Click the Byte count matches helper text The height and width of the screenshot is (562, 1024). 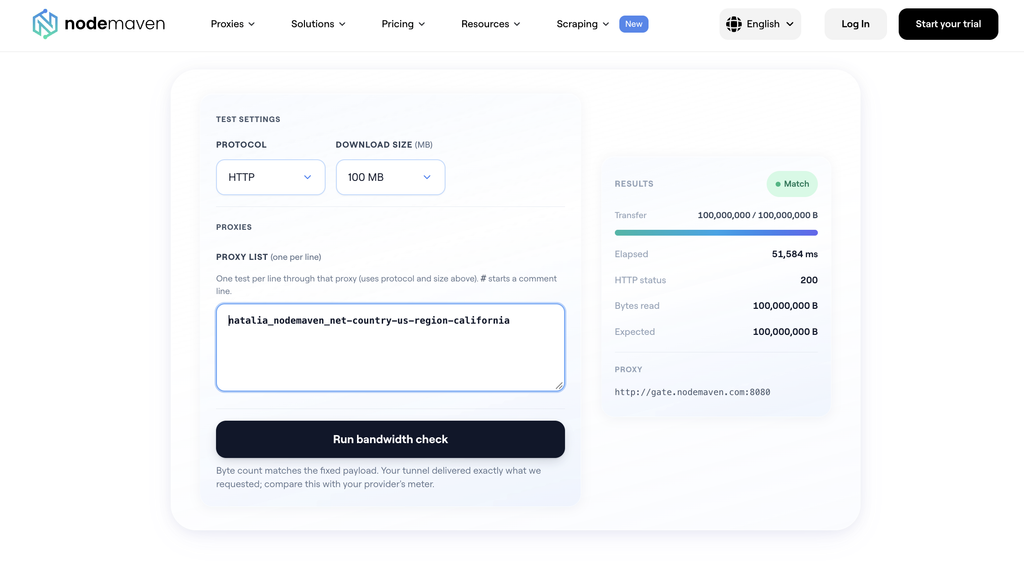coord(379,477)
